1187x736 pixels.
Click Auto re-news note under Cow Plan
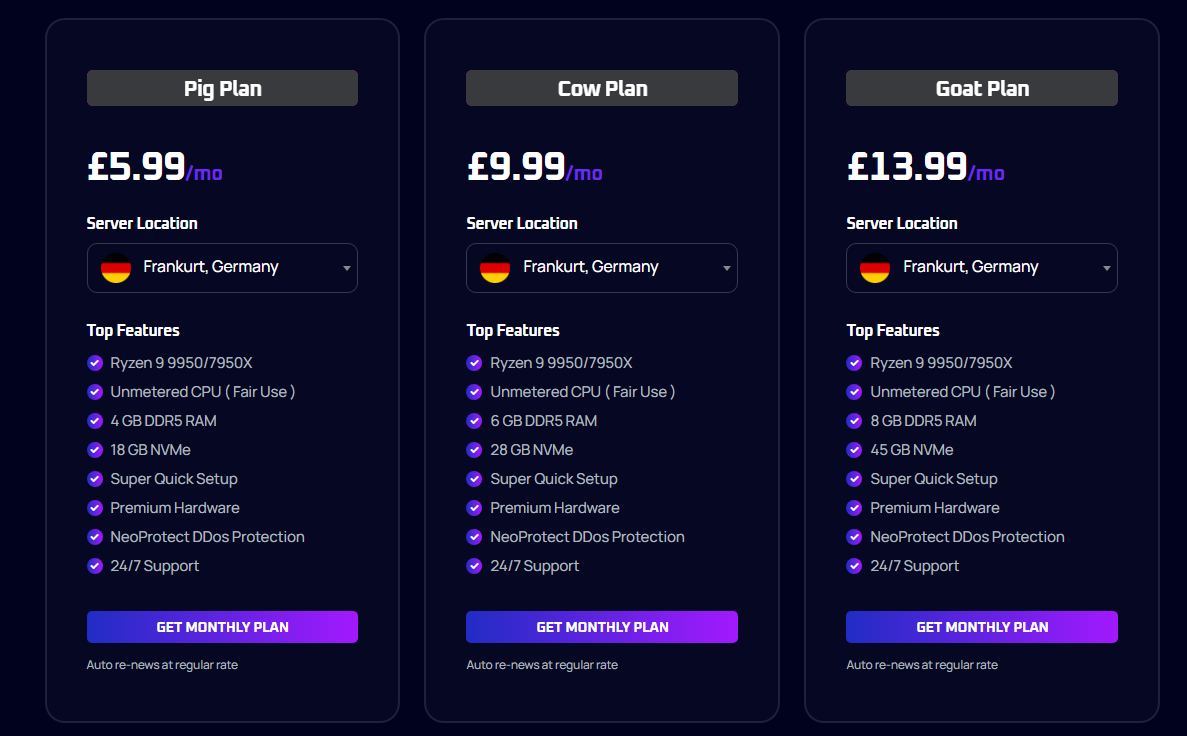click(542, 665)
